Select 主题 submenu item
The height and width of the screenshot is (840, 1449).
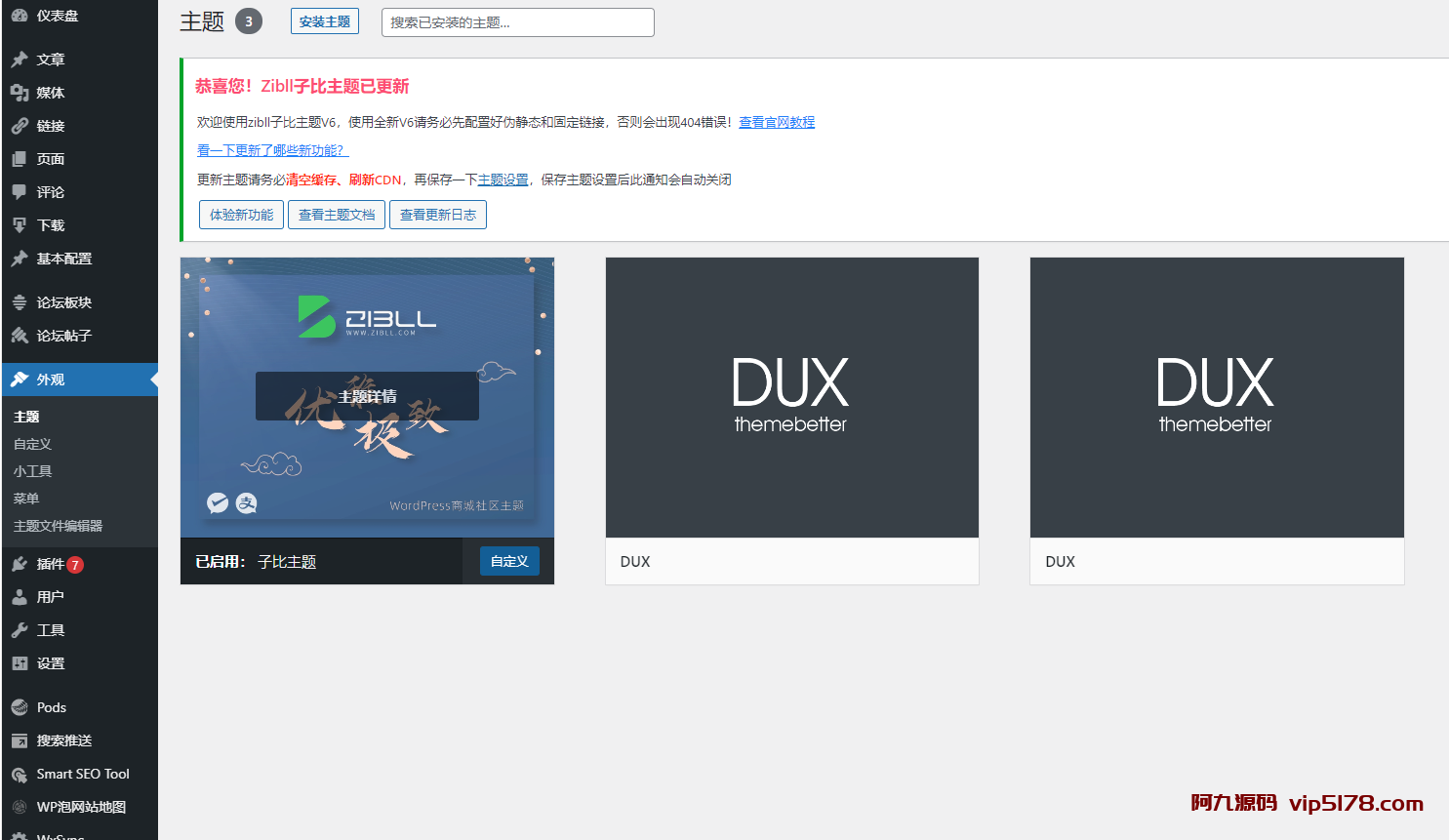26,417
